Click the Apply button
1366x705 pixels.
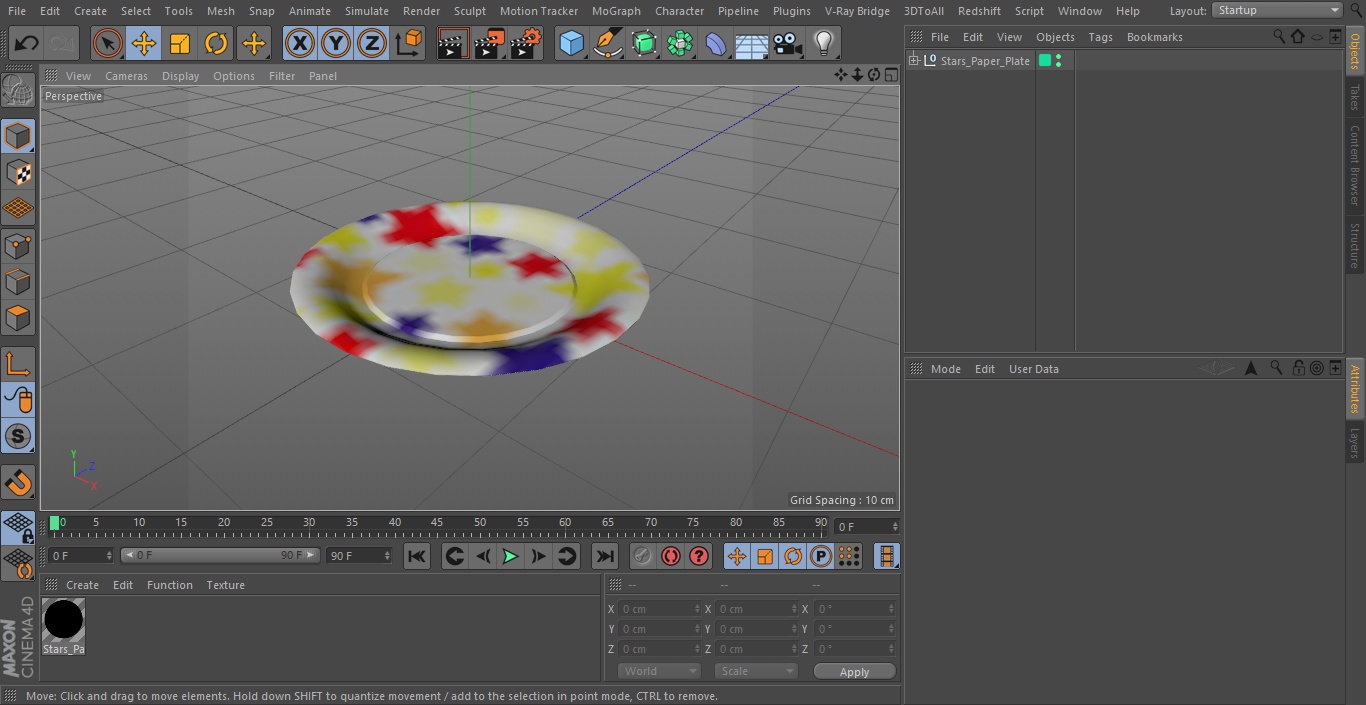click(854, 672)
